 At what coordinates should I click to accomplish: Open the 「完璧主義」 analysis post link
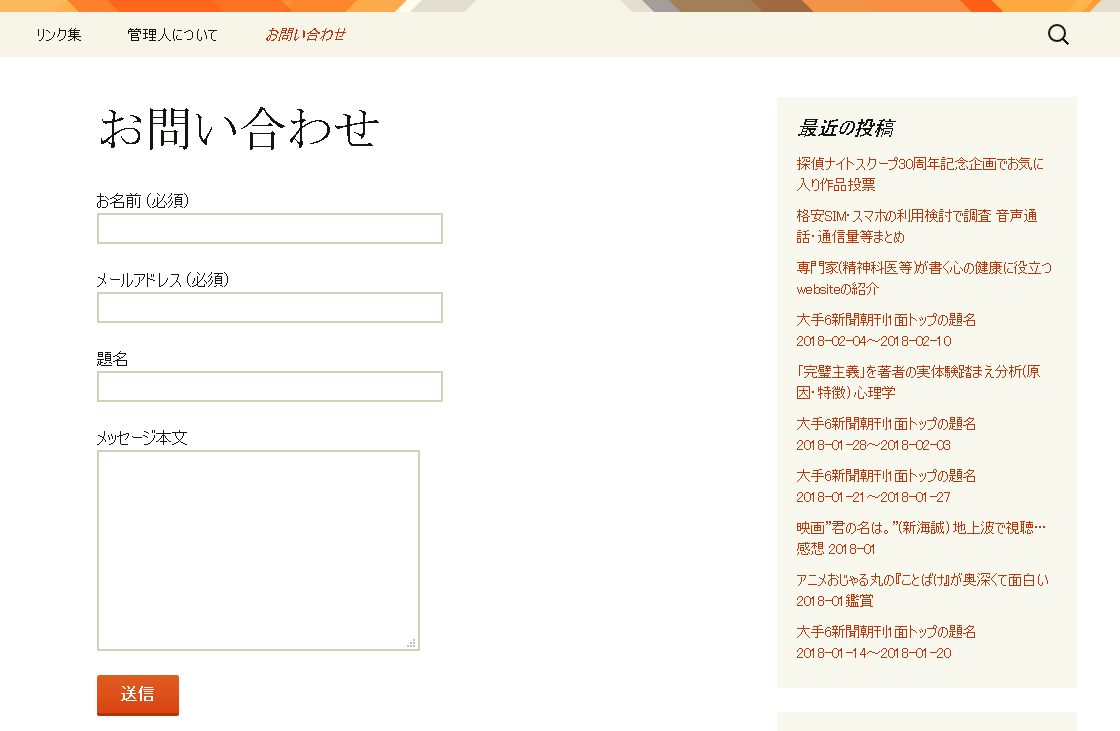click(917, 372)
